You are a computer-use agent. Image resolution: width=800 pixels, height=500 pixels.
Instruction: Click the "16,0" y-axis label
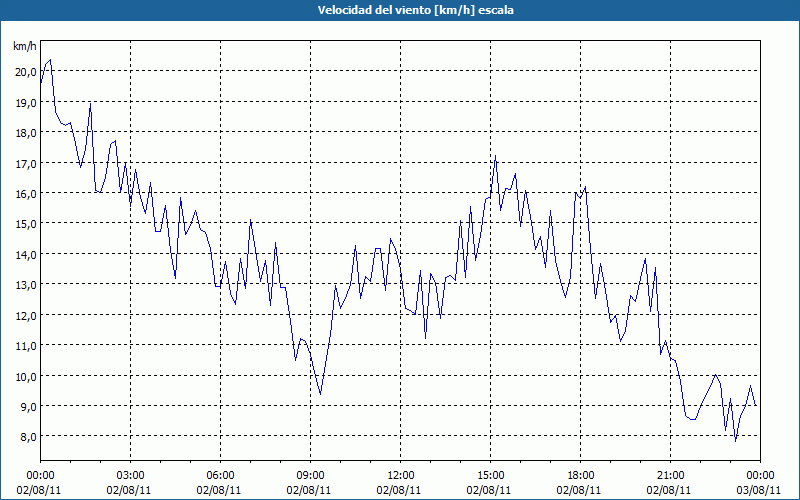[26, 193]
